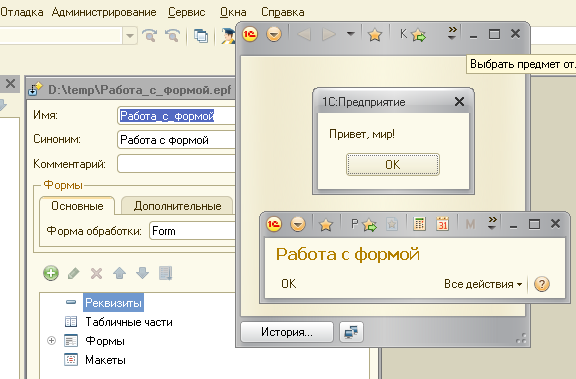This screenshot has height=379, width=576.
Task: Click the M memory icon in form window
Action: (470, 224)
